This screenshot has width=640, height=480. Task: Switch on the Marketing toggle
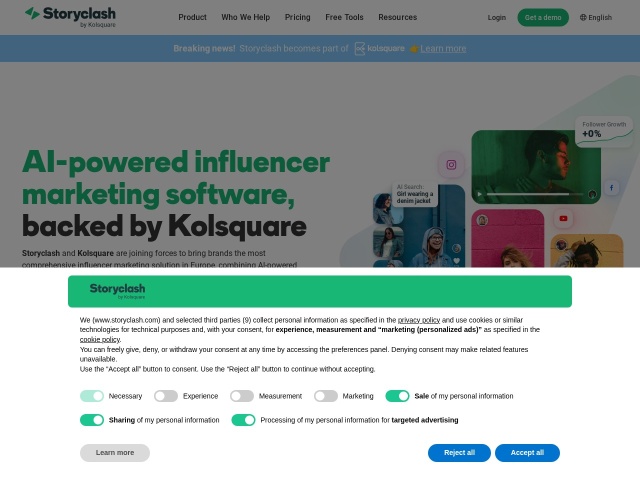pyautogui.click(x=326, y=396)
